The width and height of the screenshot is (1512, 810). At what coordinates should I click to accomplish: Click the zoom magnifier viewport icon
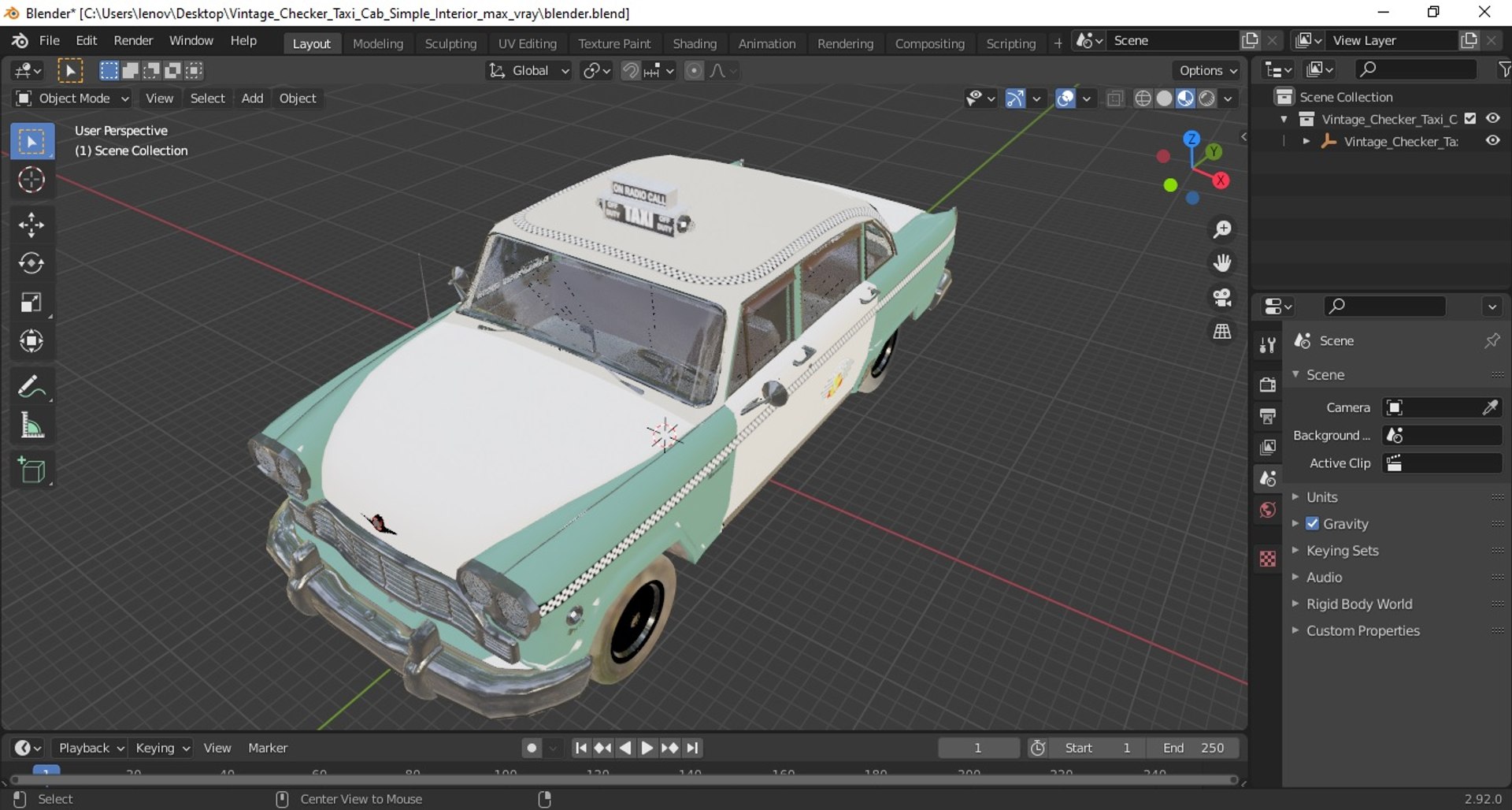[x=1222, y=229]
